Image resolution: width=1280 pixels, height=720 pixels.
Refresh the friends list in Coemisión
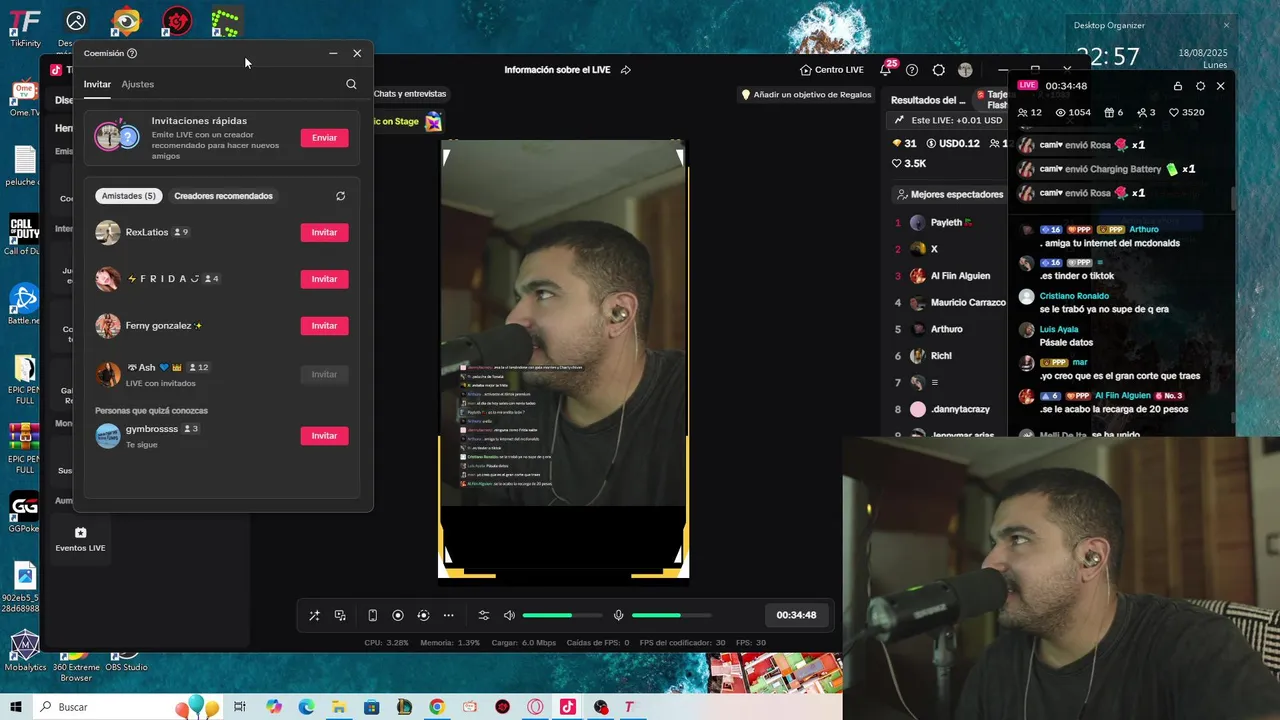(x=340, y=196)
